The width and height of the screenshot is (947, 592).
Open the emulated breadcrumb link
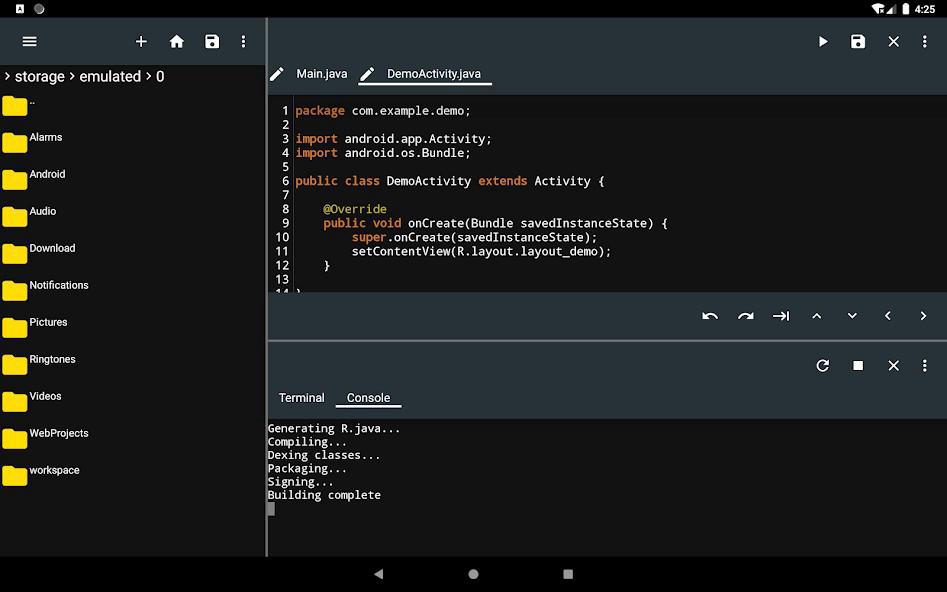pyautogui.click(x=110, y=76)
